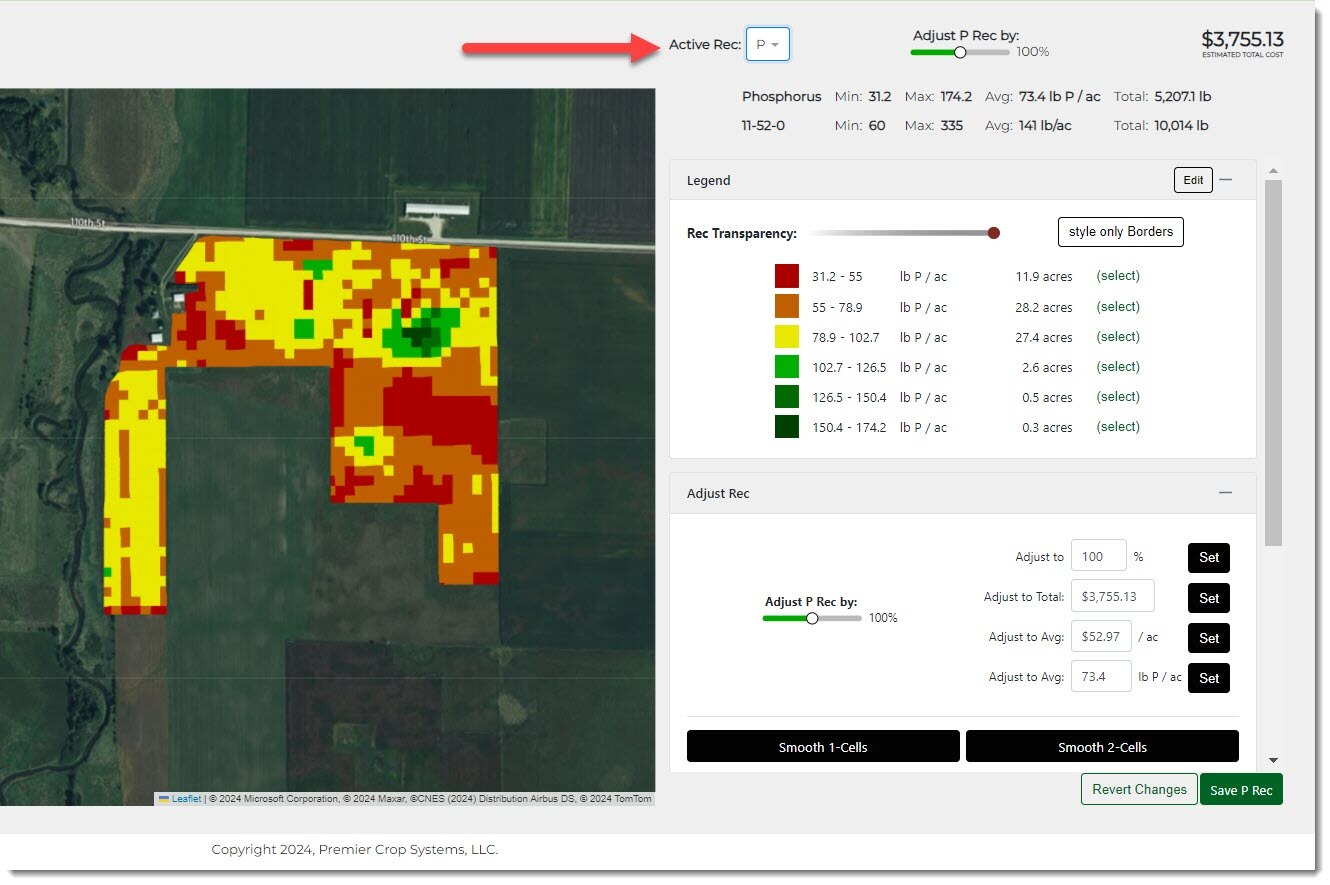The width and height of the screenshot is (1330, 885).
Task: Click the yellow legend color swatch
Action: pos(786,337)
